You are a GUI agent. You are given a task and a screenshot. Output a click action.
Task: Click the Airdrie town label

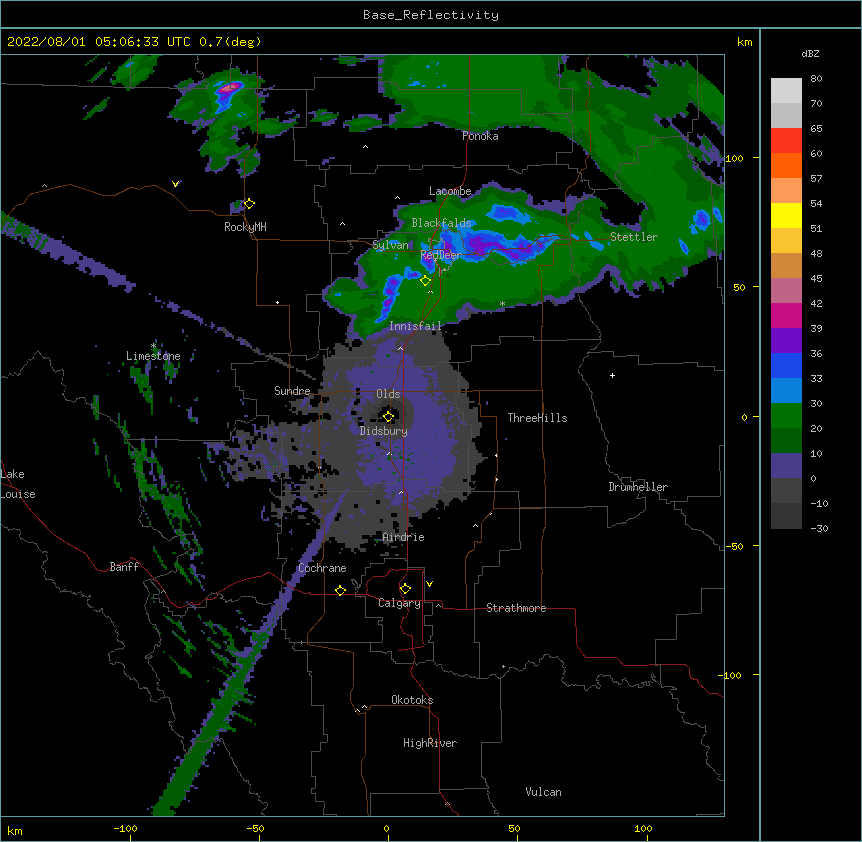point(403,537)
